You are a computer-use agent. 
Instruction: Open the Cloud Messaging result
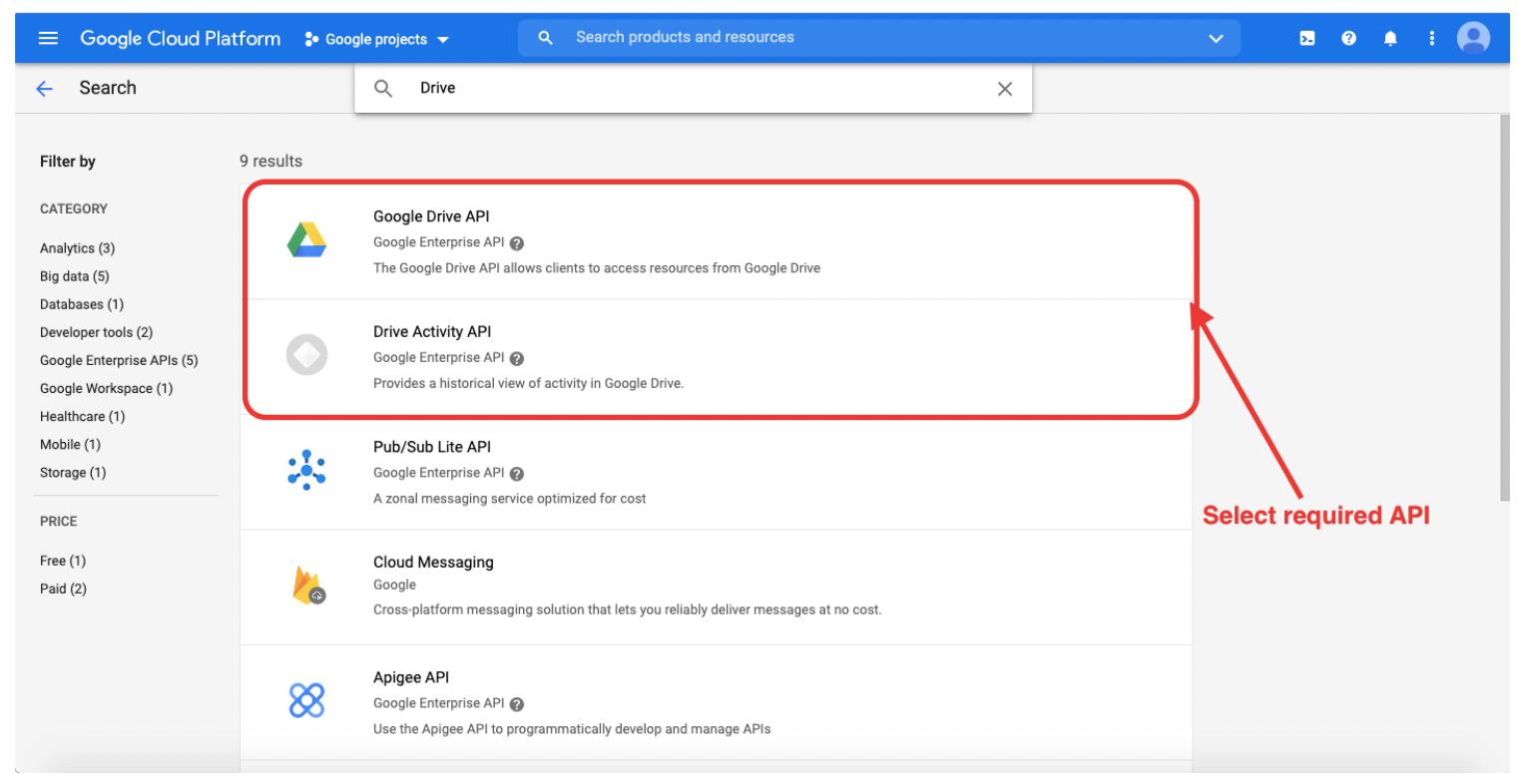coord(717,587)
